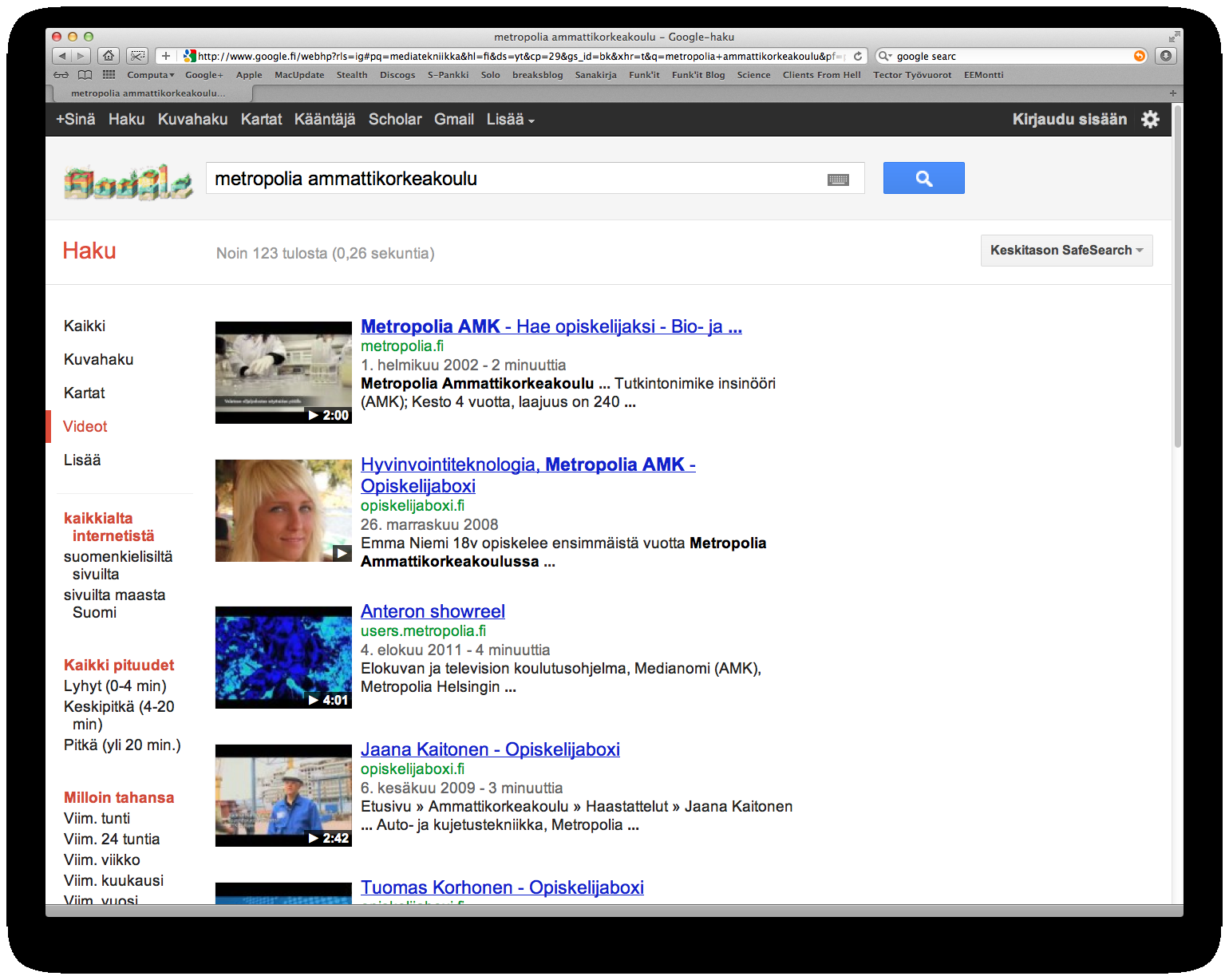Image resolution: width=1229 pixels, height=980 pixels.
Task: Open a new tab with plus icon
Action: coord(1172,93)
